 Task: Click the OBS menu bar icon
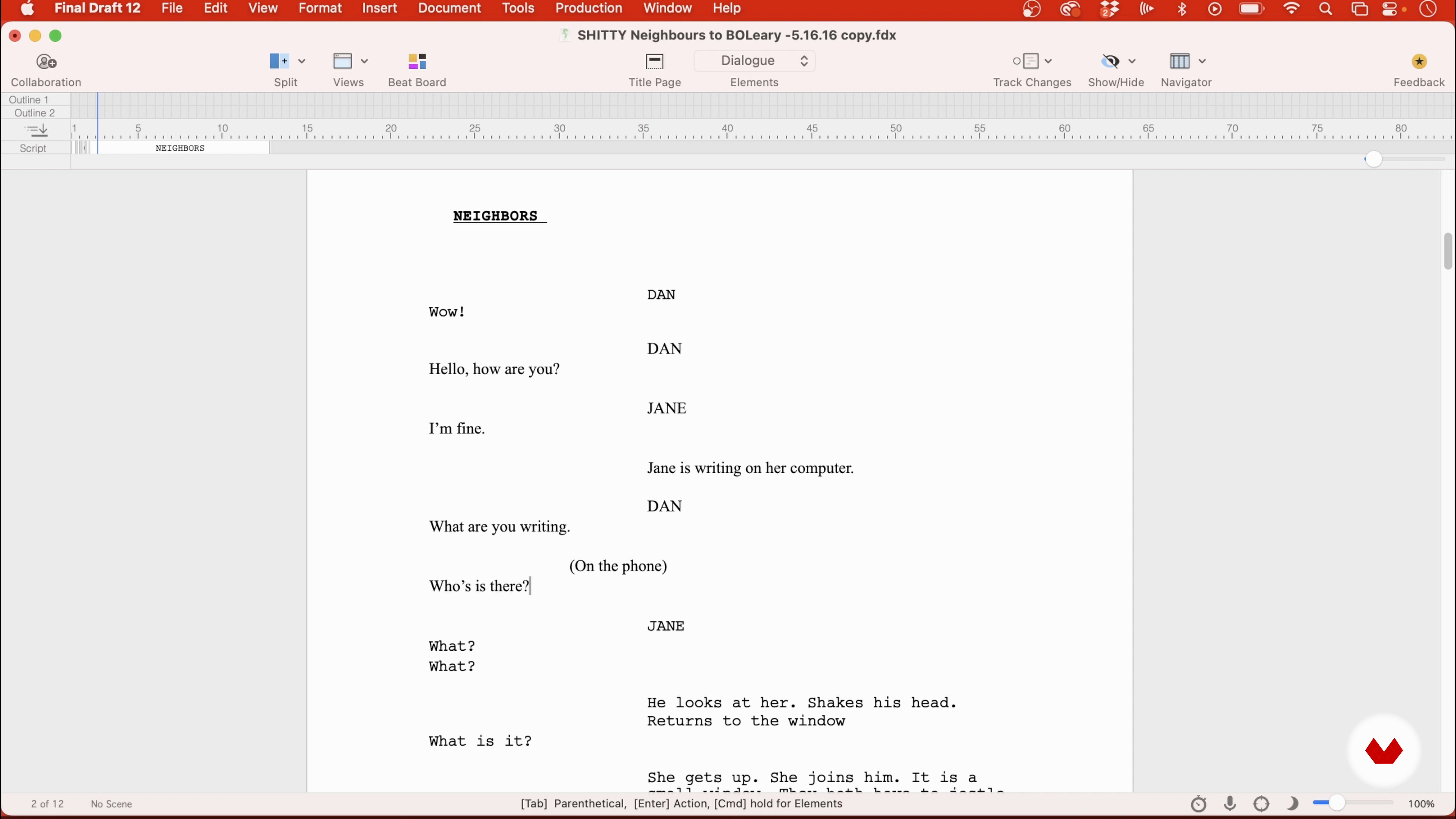pos(1032,9)
